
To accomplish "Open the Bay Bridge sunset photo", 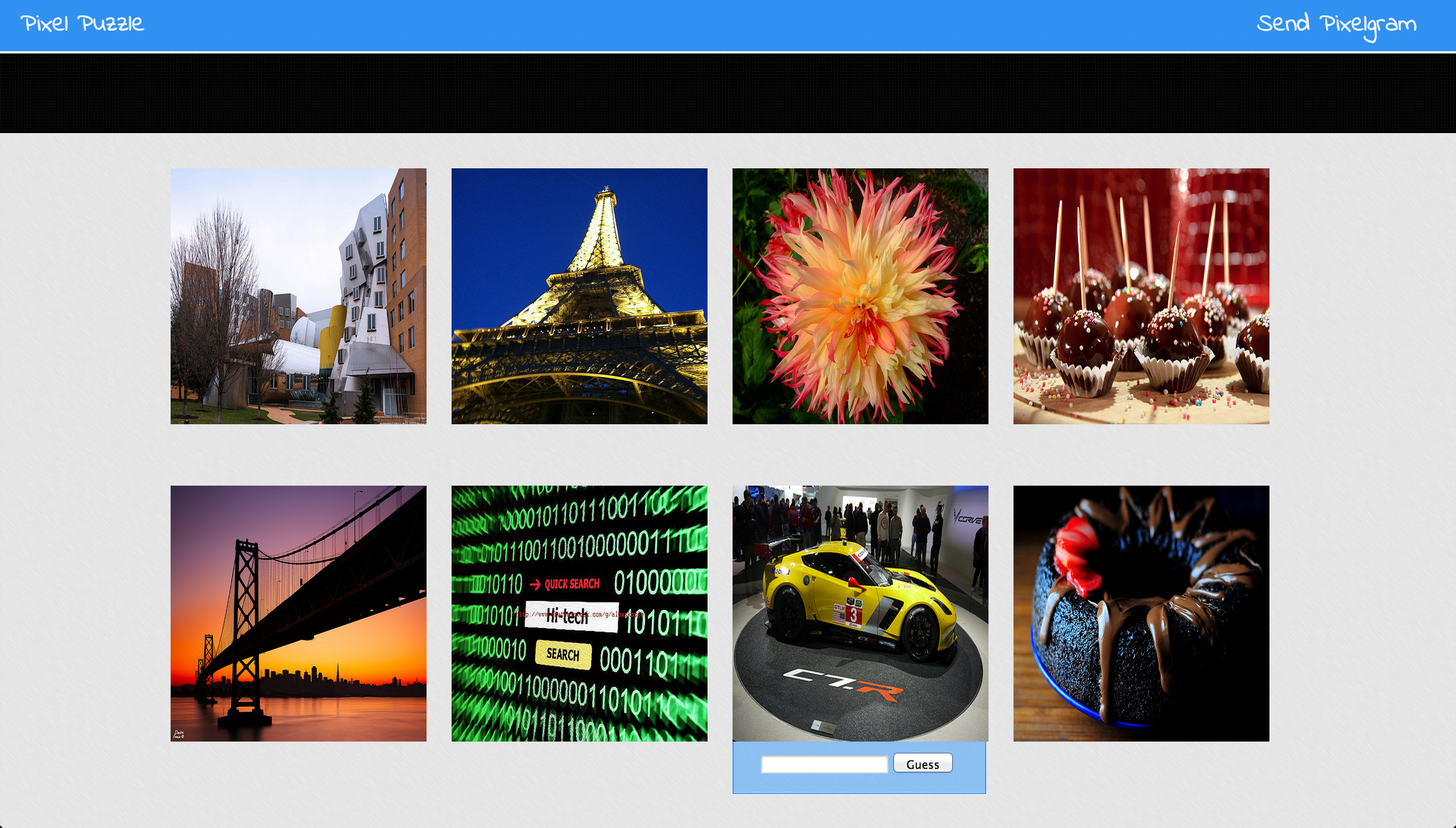I will click(298, 613).
